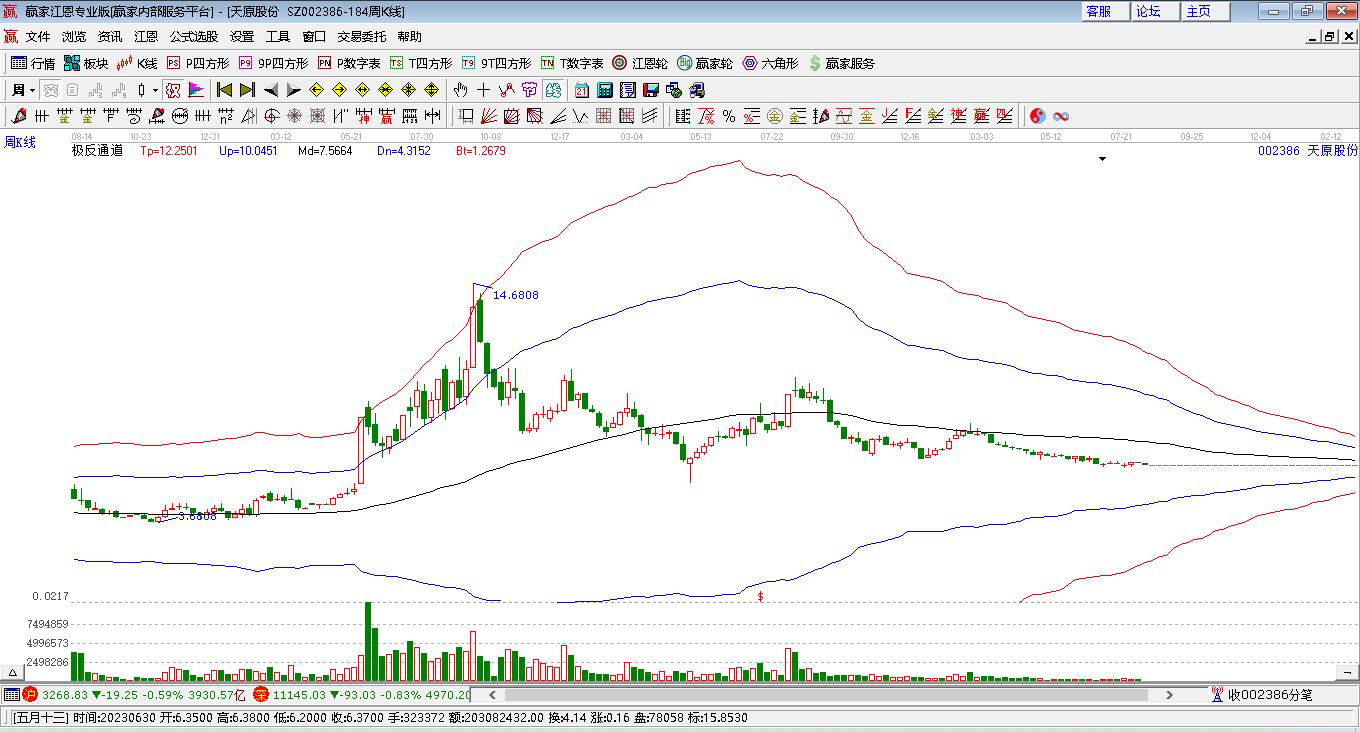Click the colored flag chart icon
Image resolution: width=1360 pixels, height=732 pixels.
[196, 90]
